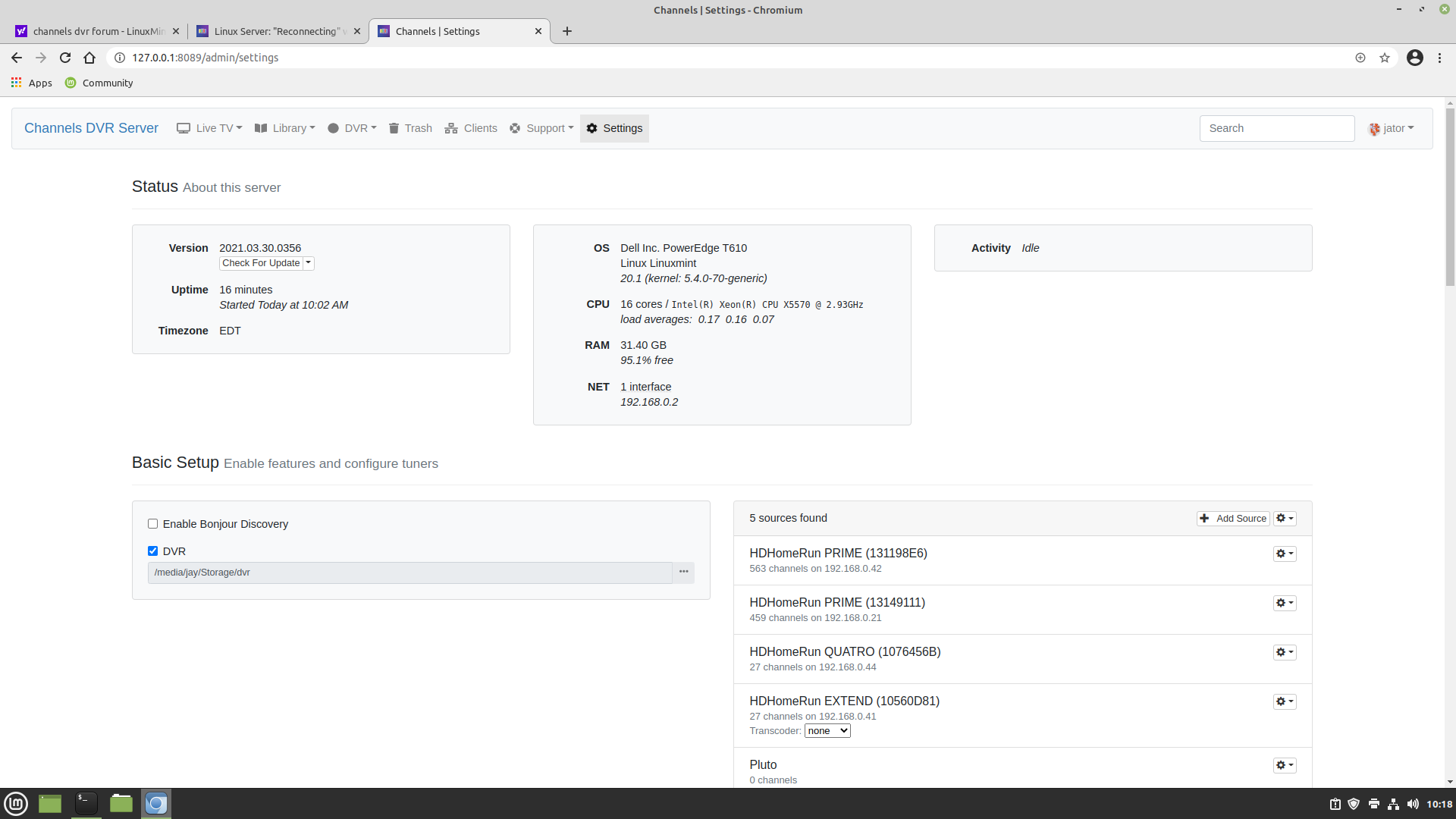Click the Channels DVR Server link
The width and height of the screenshot is (1456, 819).
pos(91,128)
